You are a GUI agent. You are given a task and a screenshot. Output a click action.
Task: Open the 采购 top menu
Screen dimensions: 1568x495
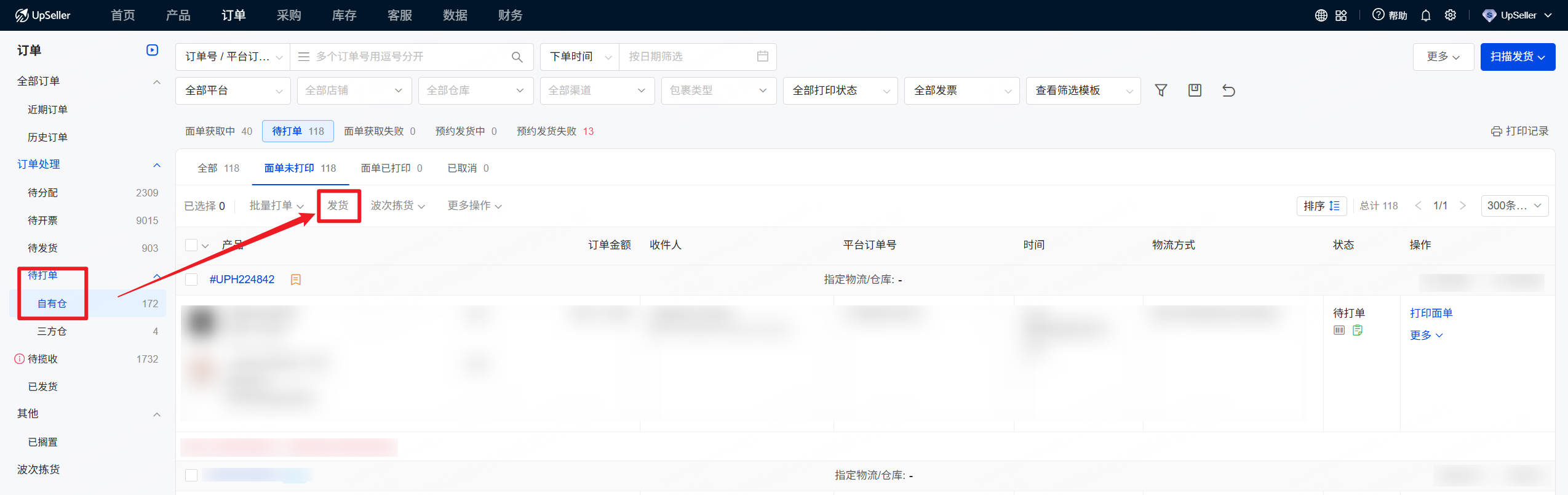click(289, 15)
